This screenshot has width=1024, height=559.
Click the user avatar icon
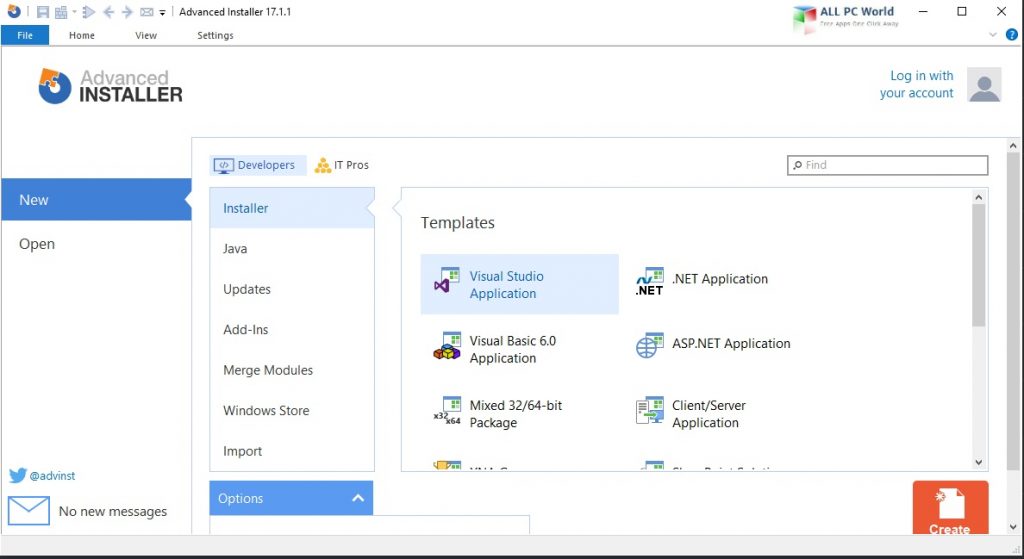[x=984, y=84]
